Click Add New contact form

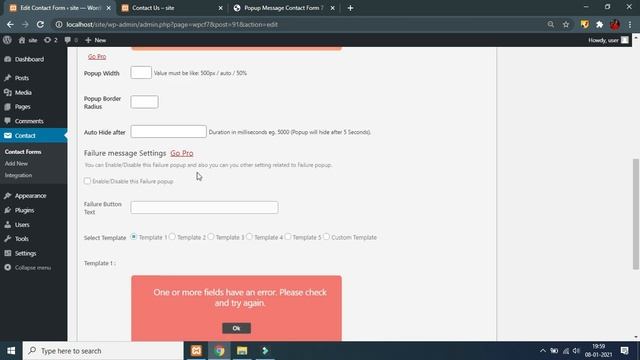[16, 164]
